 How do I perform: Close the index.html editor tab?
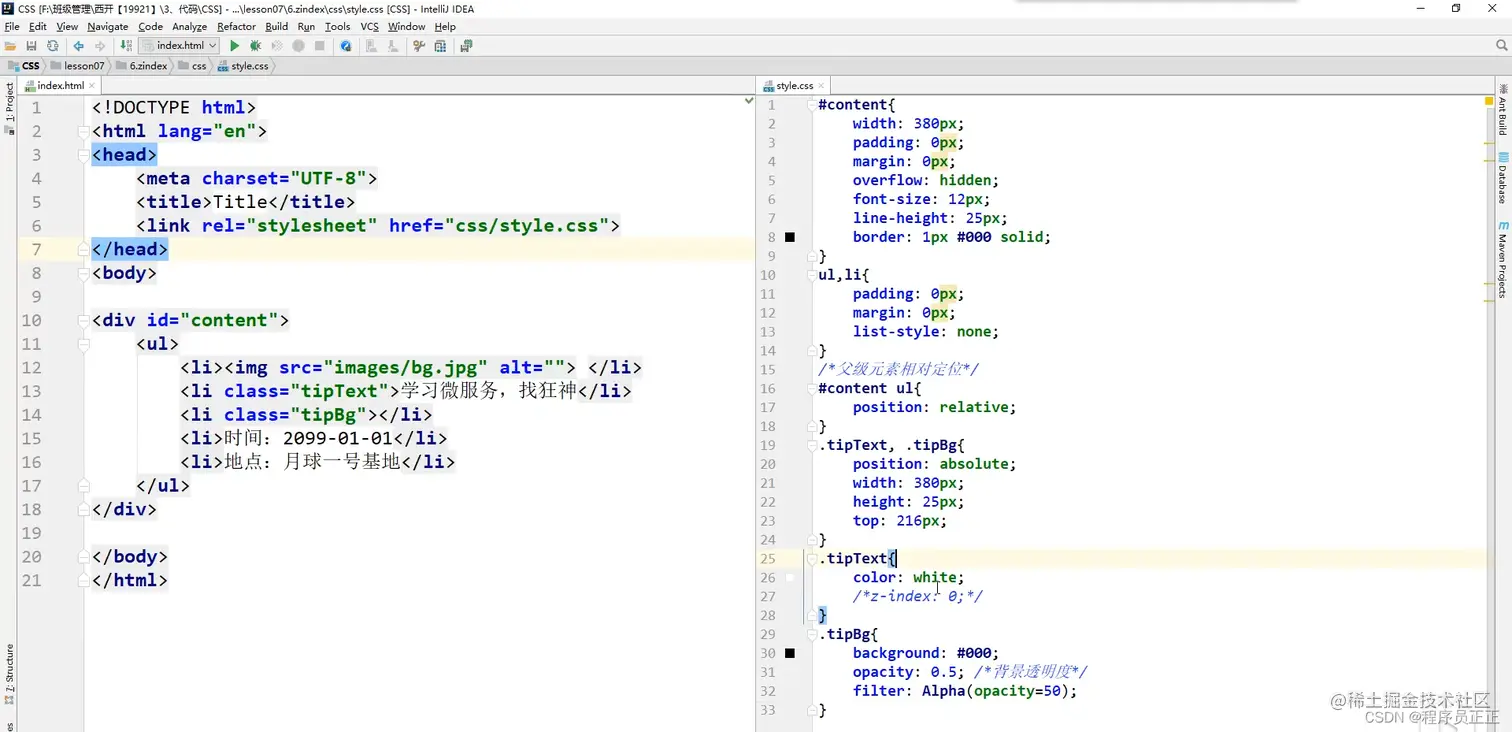tap(94, 86)
